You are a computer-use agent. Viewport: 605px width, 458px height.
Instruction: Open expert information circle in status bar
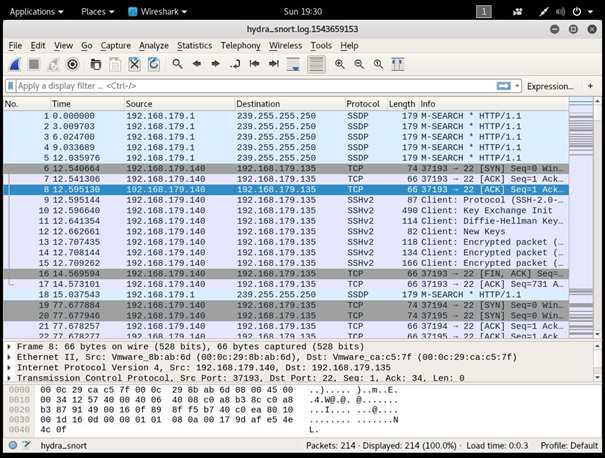click(13, 445)
